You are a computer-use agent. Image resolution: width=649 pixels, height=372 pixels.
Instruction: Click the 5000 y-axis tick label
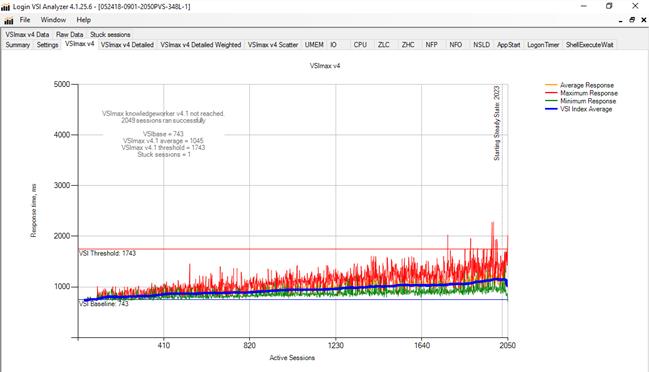coord(62,84)
